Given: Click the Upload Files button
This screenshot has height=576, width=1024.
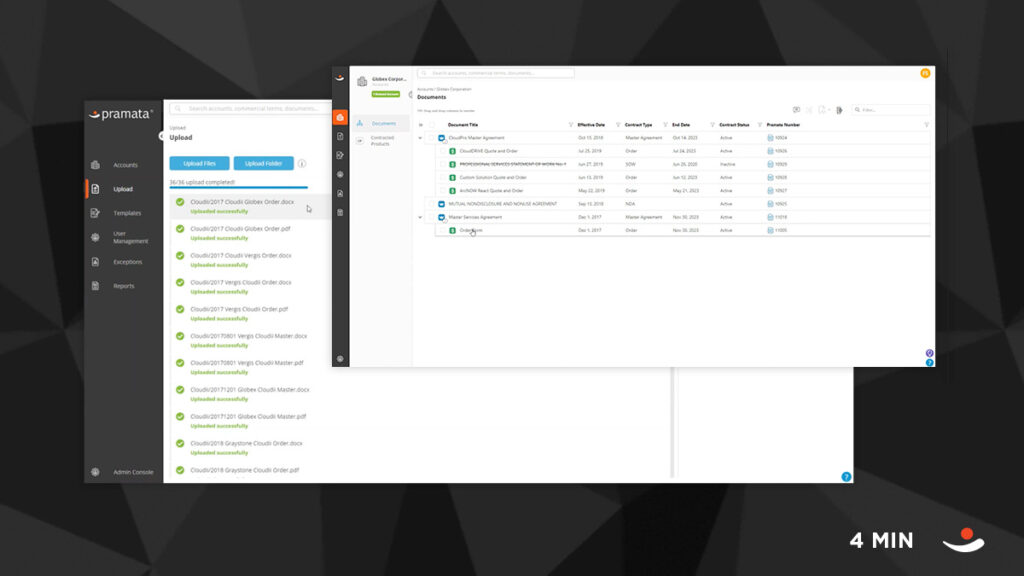Looking at the screenshot, I should [199, 162].
